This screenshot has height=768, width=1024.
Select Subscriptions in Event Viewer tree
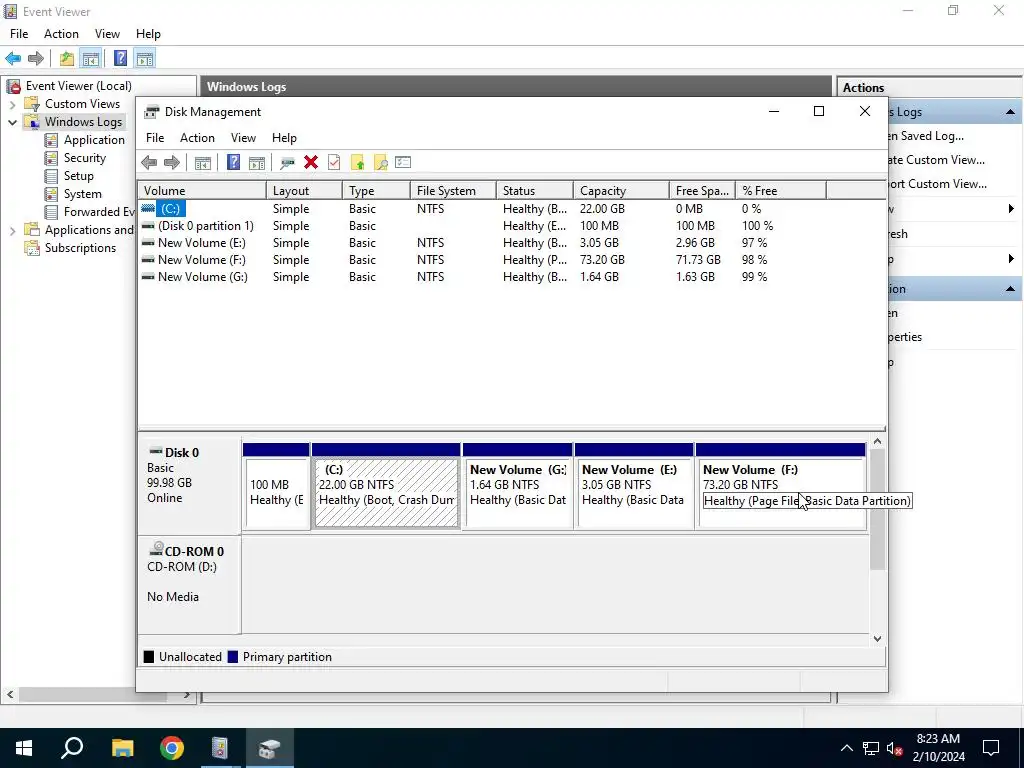pos(80,248)
